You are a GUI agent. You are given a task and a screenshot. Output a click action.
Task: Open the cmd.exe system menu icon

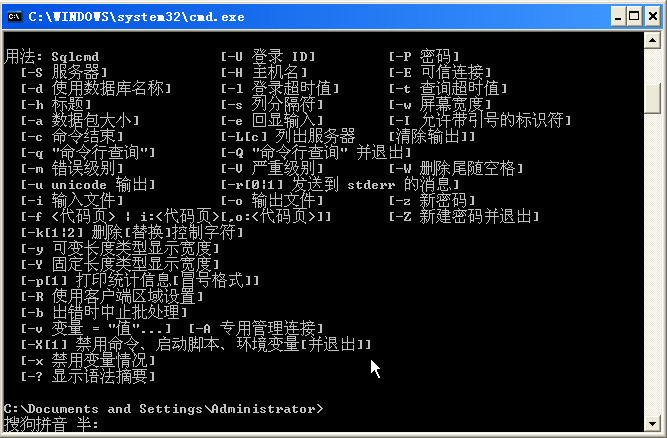[14, 17]
